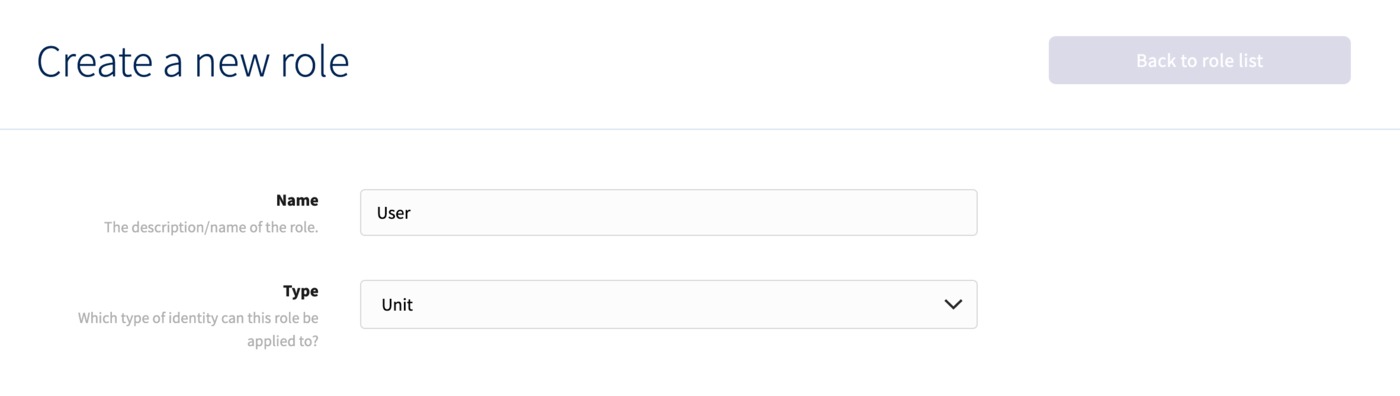Return to the role list
Screen dimensions: 1400x396
1199,60
